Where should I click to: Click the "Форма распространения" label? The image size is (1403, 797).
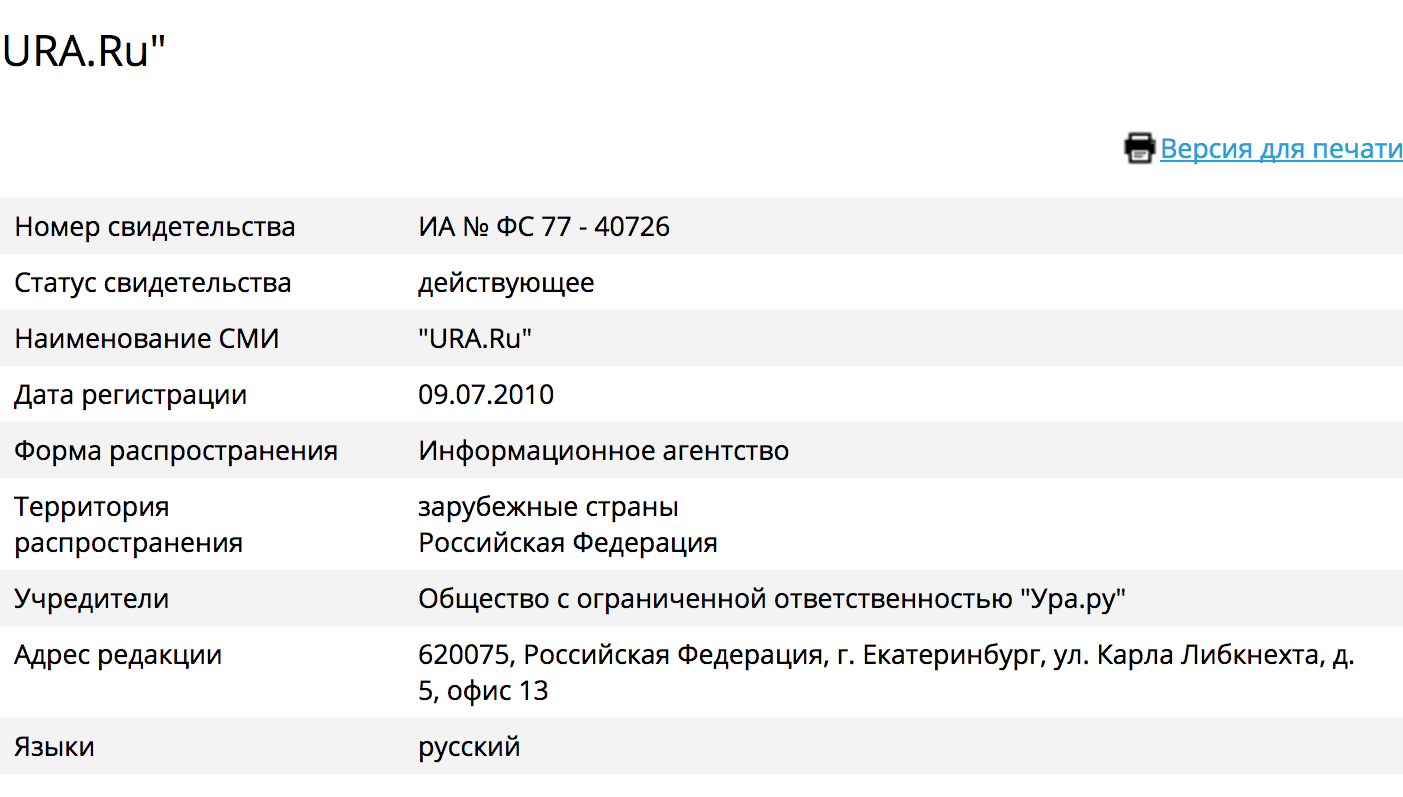click(x=176, y=451)
